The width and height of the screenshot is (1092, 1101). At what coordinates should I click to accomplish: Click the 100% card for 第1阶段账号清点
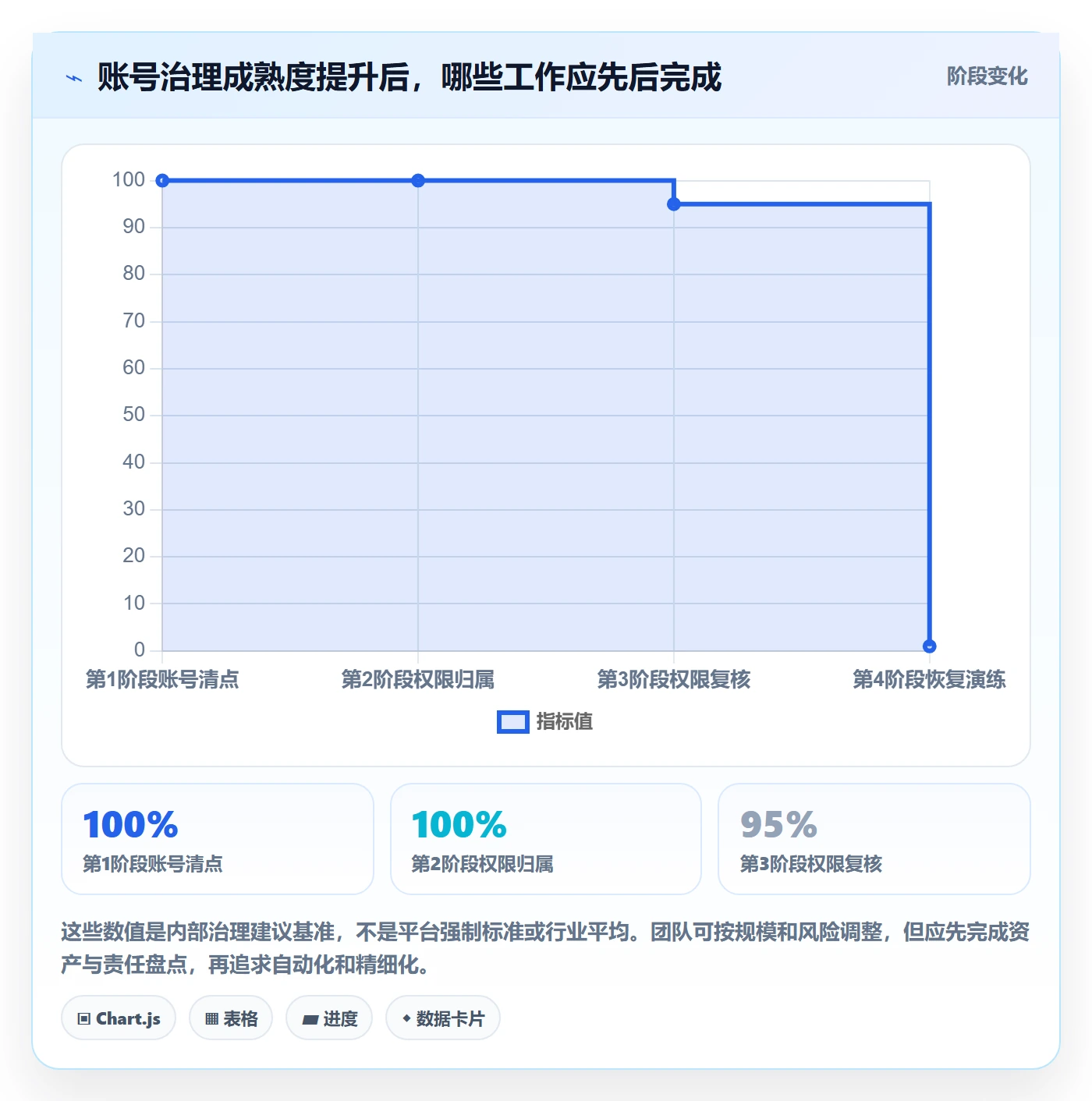[218, 839]
